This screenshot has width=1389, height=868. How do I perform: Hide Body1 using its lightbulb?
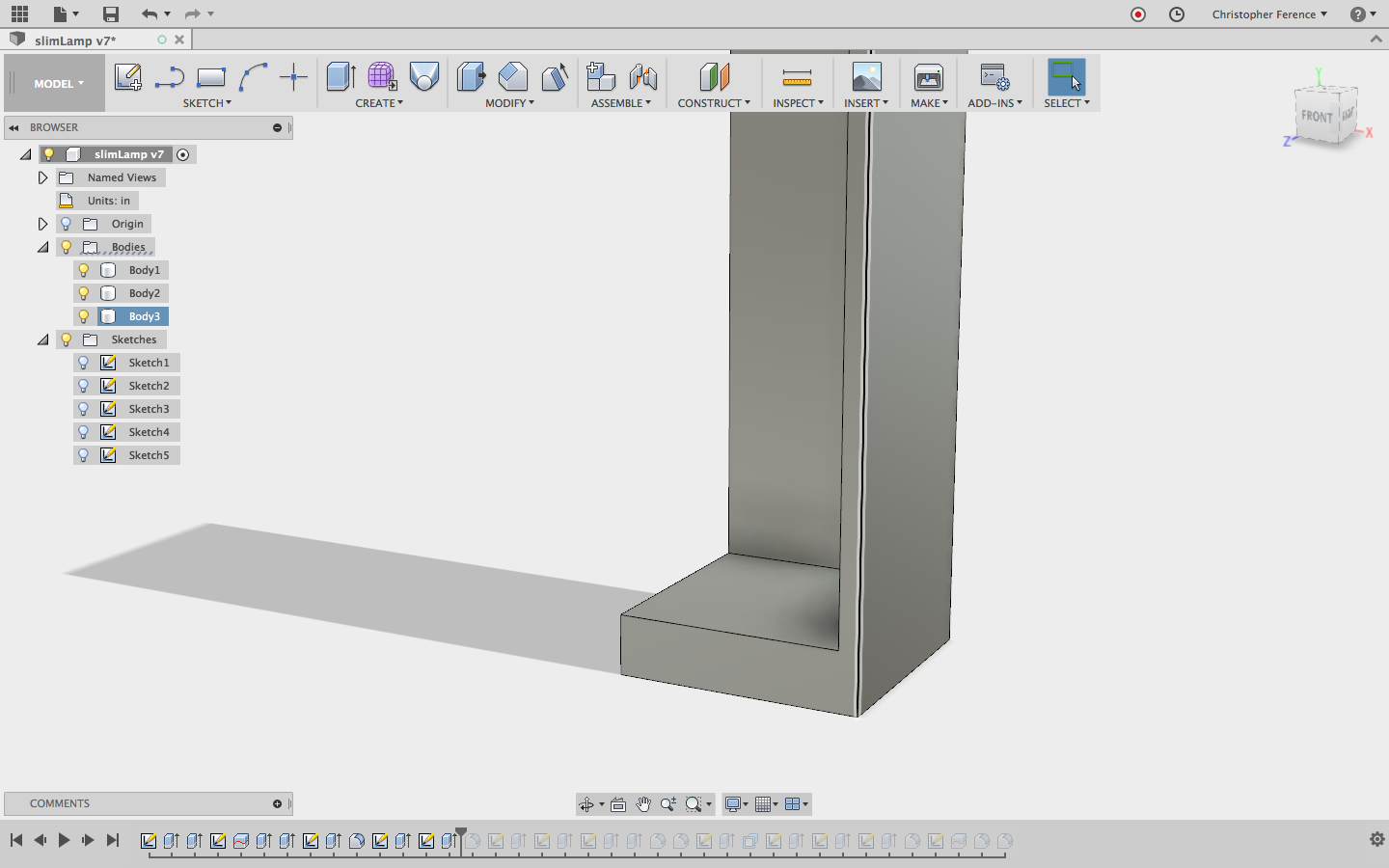click(84, 270)
